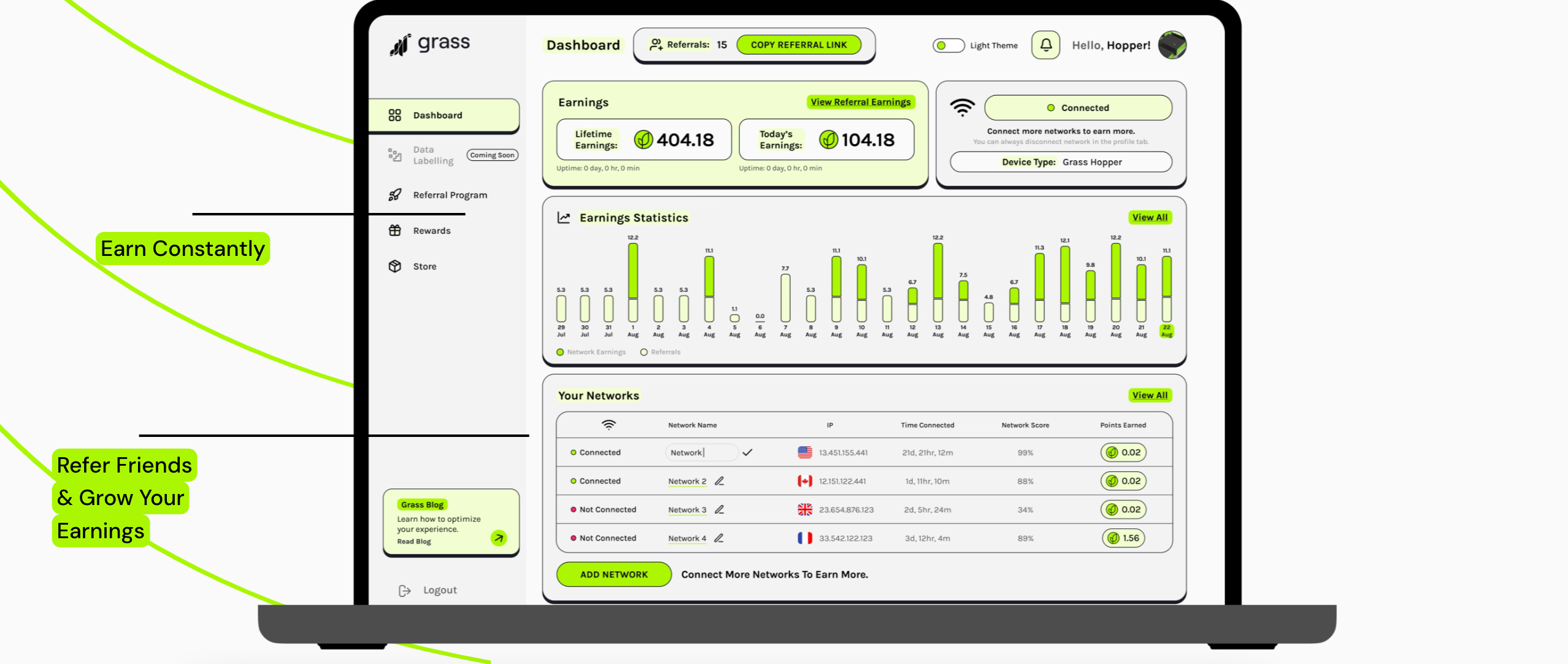This screenshot has height=664, width=1568.
Task: Click the Network 2 row points badge
Action: tap(1123, 481)
